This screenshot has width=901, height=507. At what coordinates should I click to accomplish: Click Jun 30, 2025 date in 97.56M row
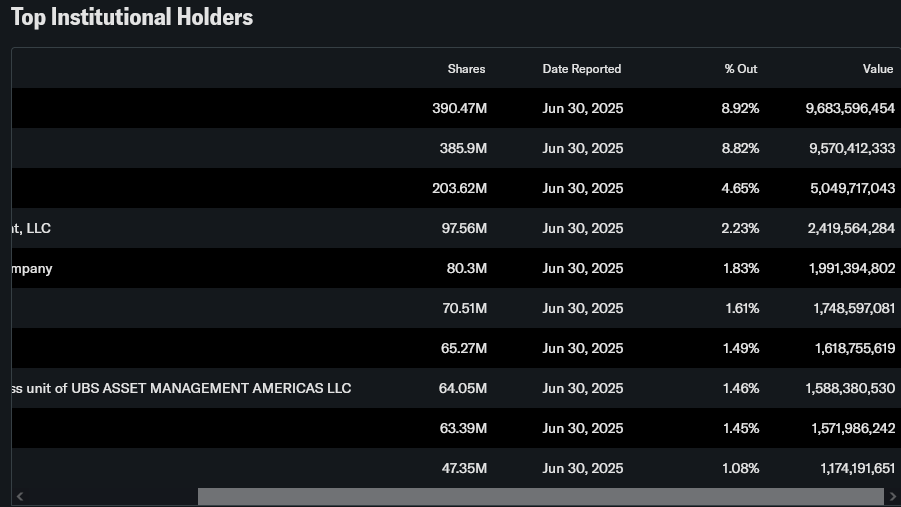(583, 228)
